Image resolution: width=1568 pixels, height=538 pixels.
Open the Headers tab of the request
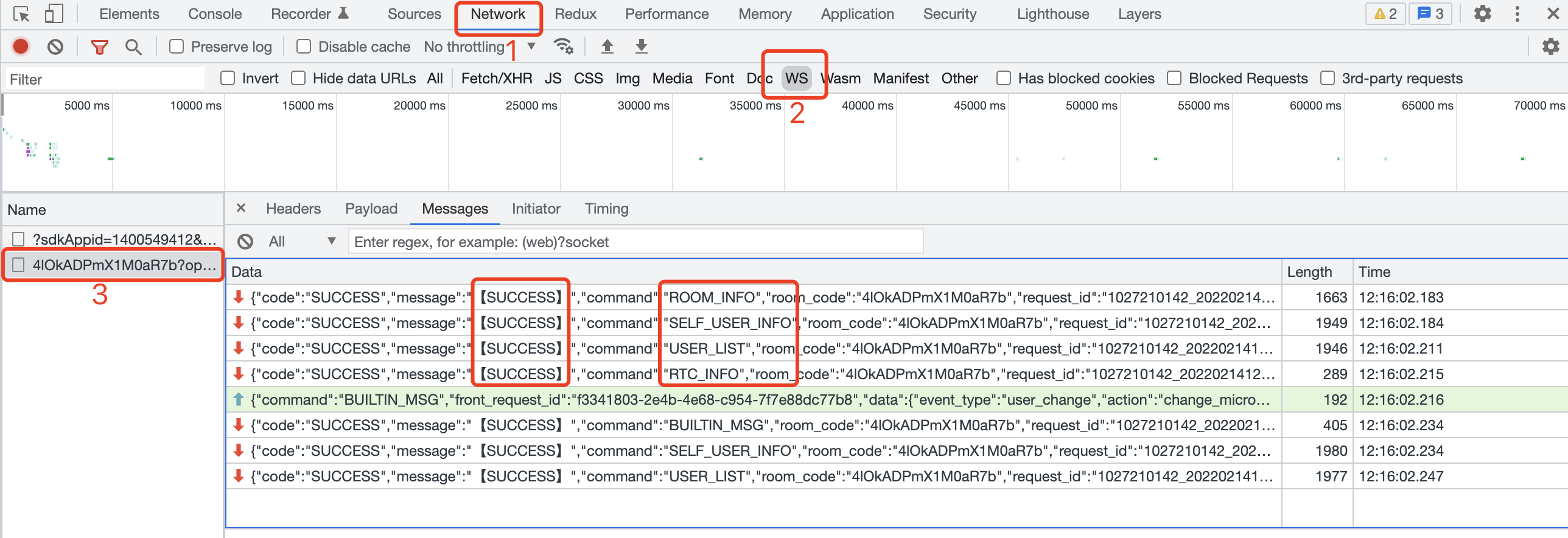[x=293, y=209]
